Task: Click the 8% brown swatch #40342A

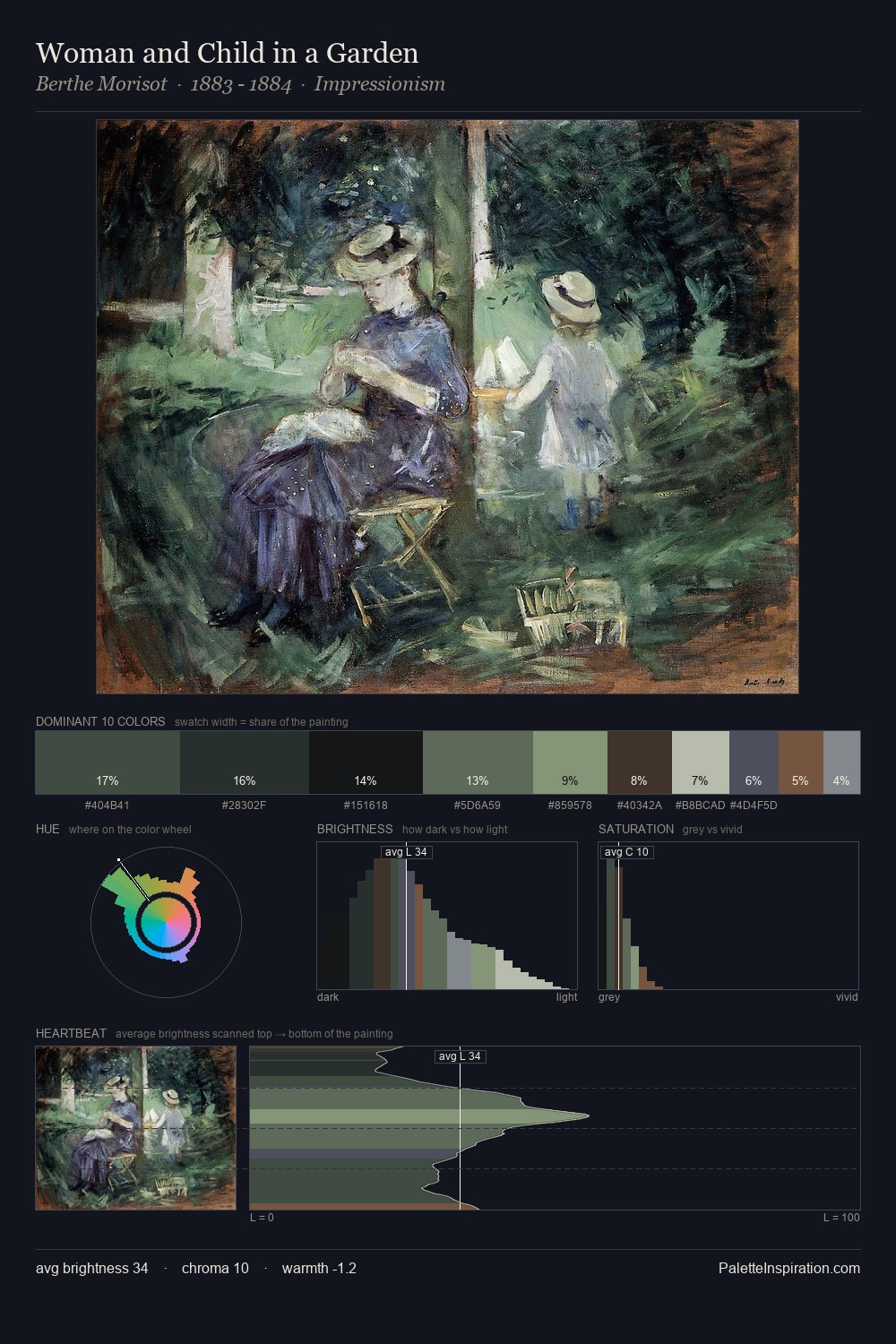Action: coord(639,762)
